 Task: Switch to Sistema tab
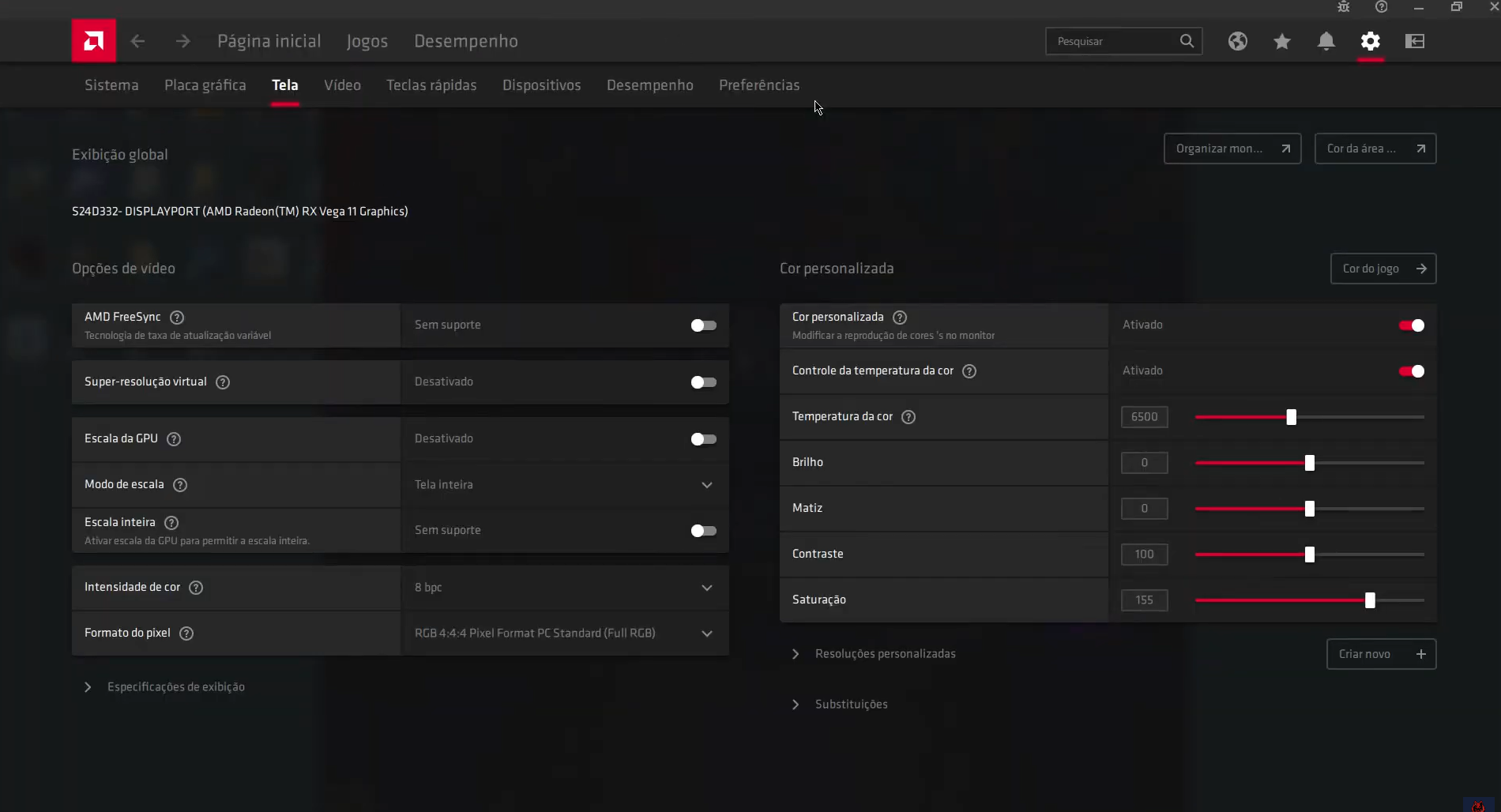pos(111,85)
